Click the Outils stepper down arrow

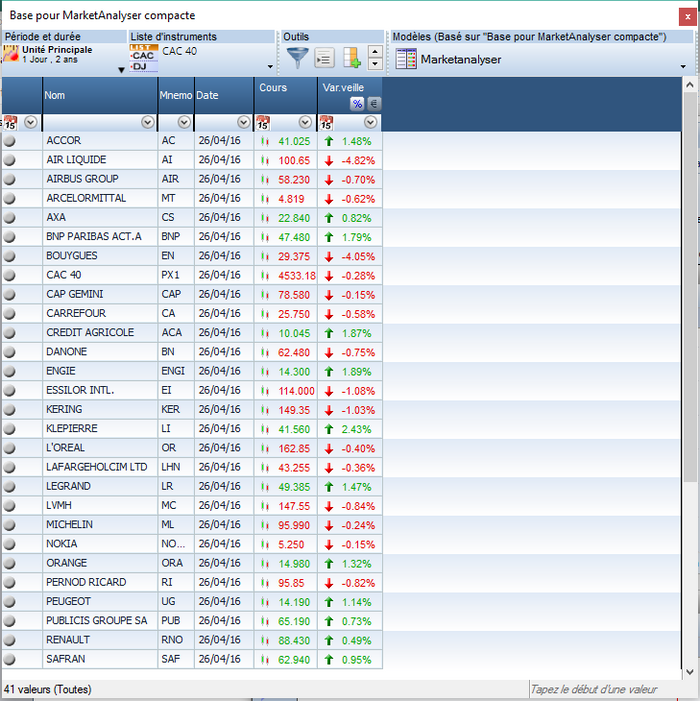(x=375, y=64)
